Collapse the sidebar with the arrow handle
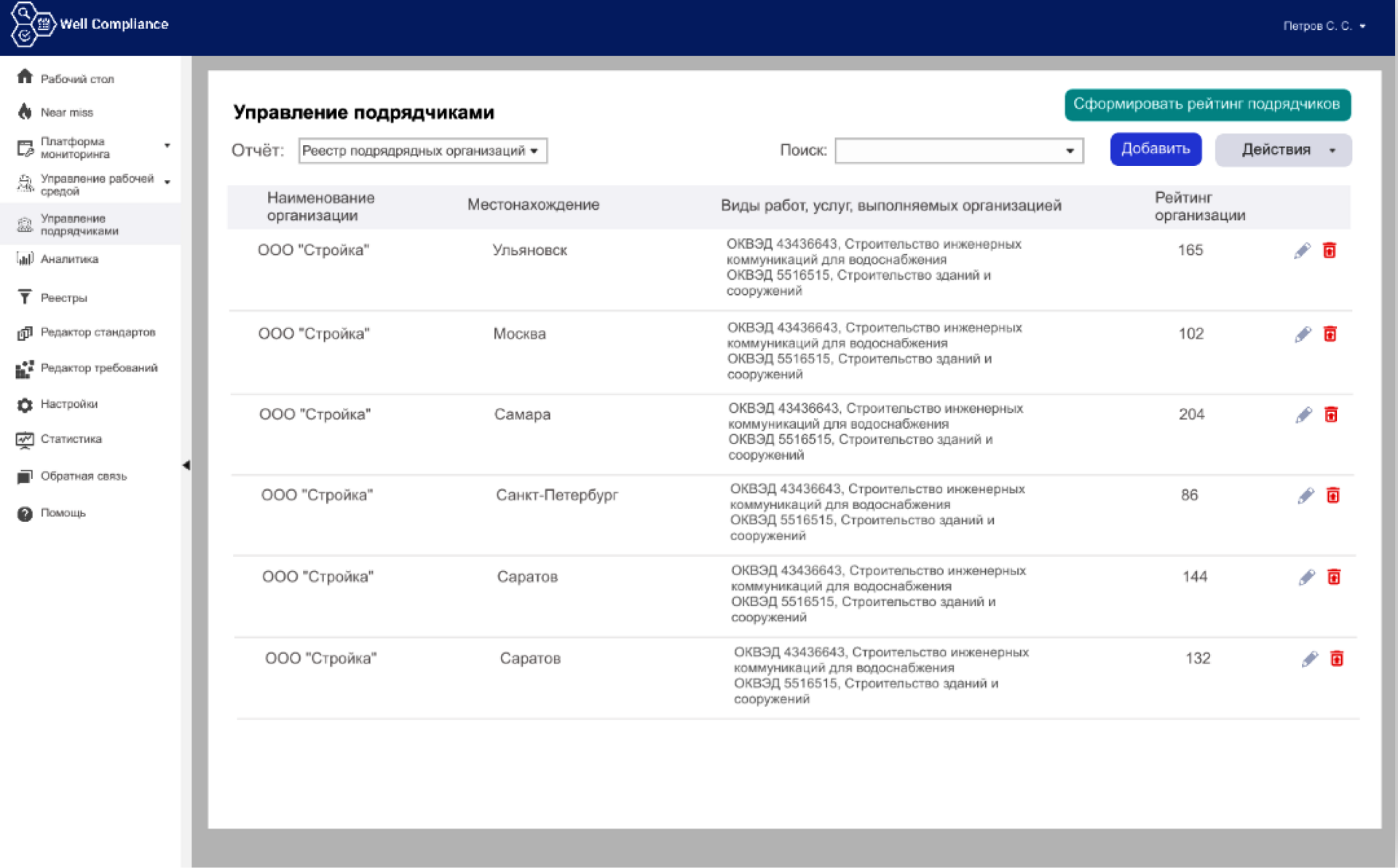The image size is (1398, 868). pos(186,465)
